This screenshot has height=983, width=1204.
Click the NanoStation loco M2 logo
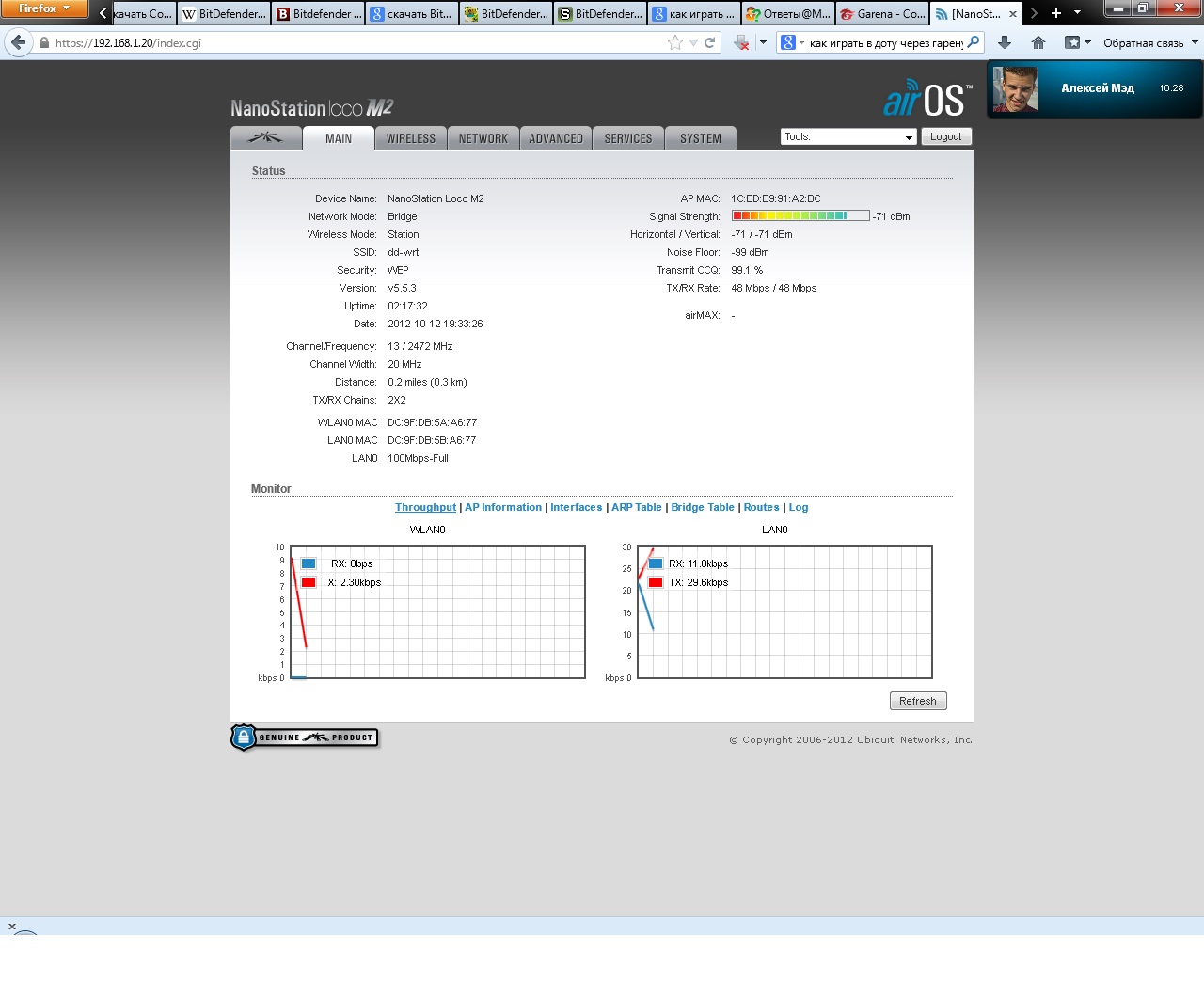tap(311, 108)
